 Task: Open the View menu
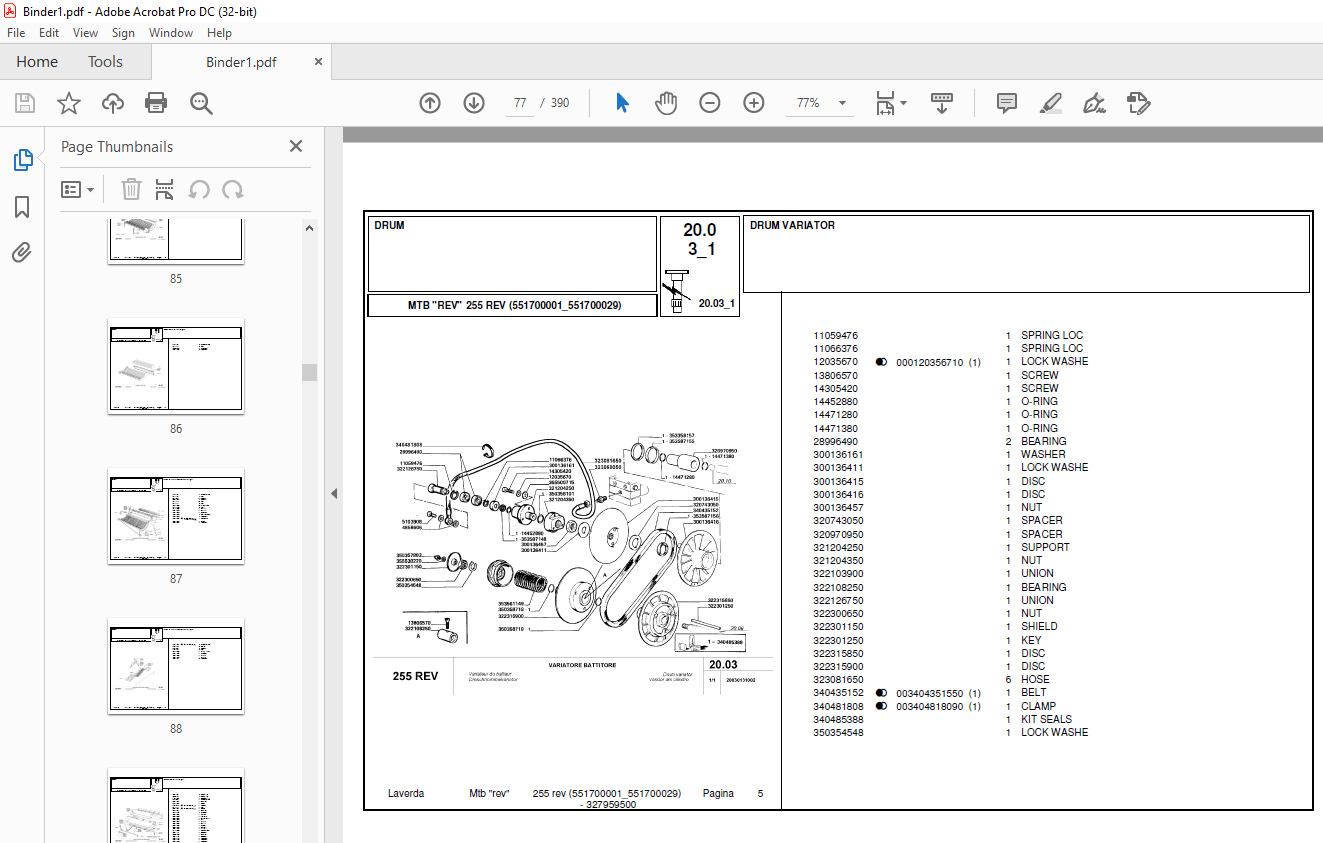click(x=86, y=33)
